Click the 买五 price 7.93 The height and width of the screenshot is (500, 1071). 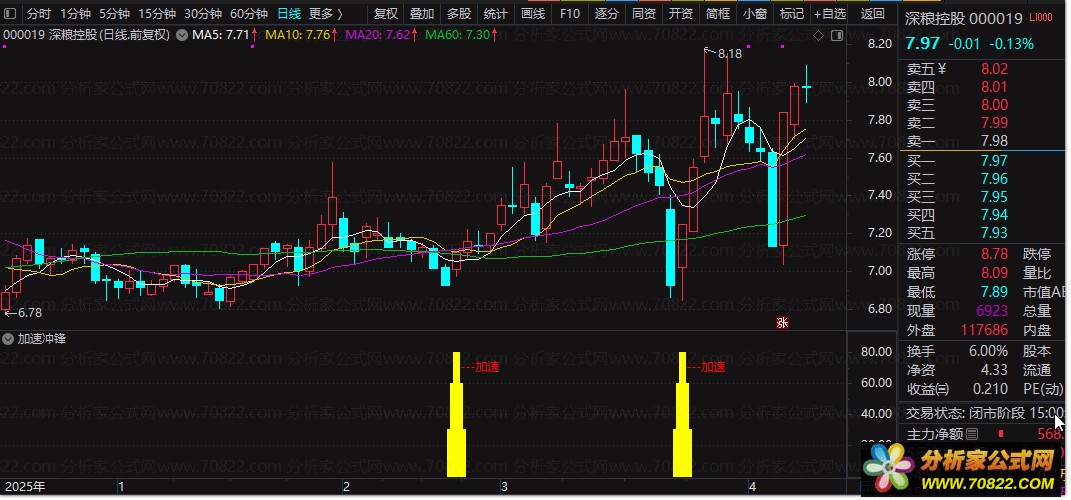click(x=994, y=233)
